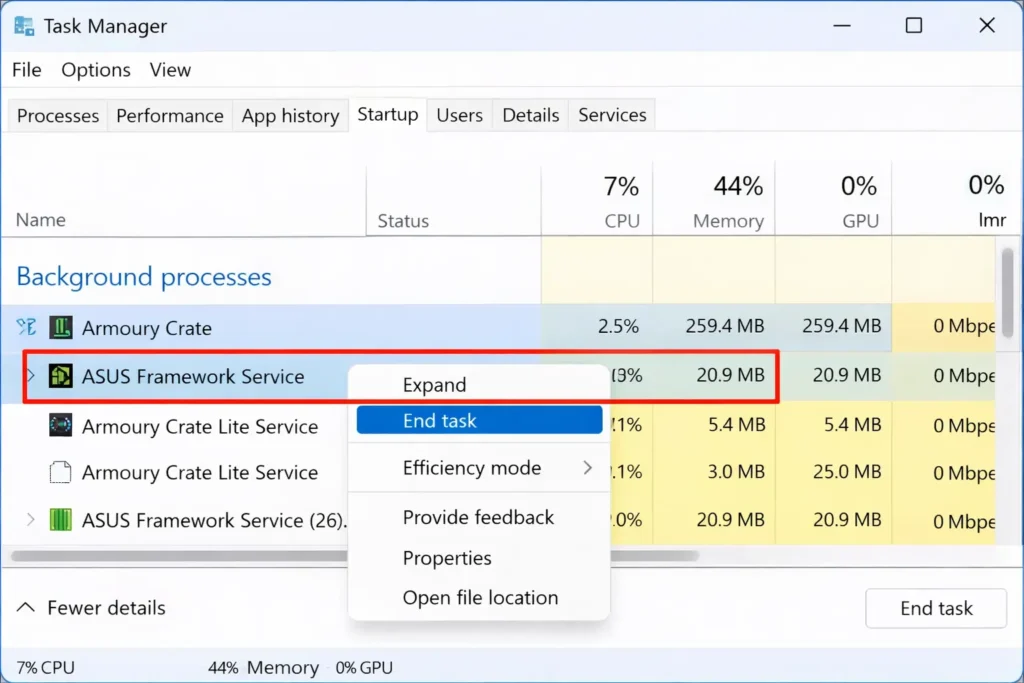1024x683 pixels.
Task: Click the blank document icon of Armoury Crate Lite Service
Action: [x=62, y=472]
